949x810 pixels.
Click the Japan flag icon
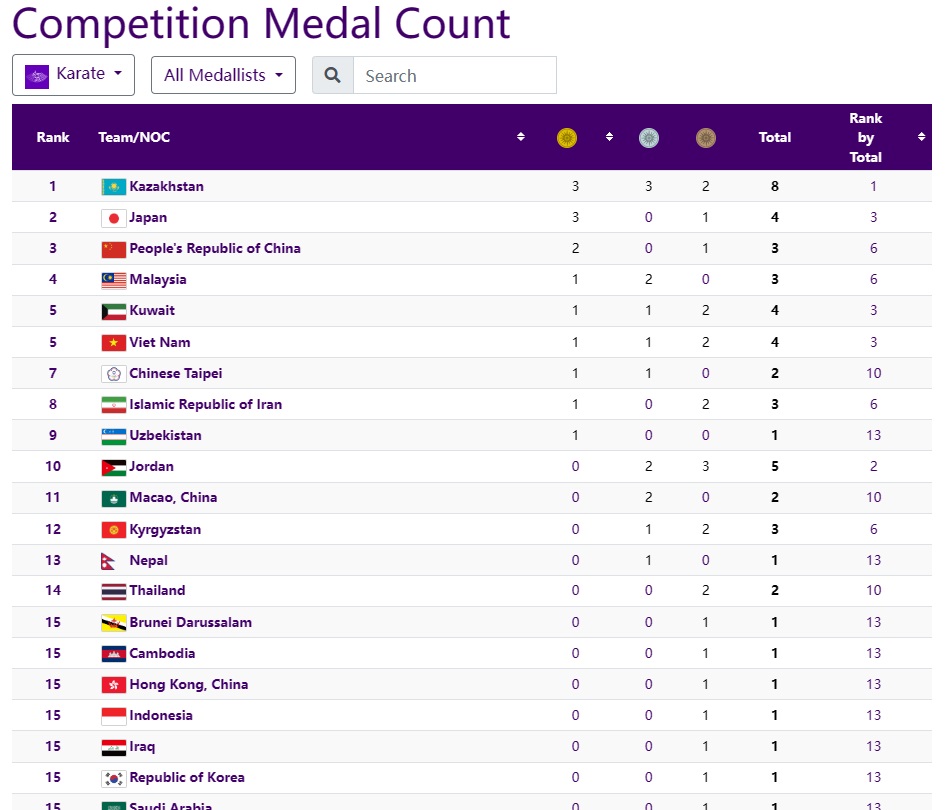point(113,218)
